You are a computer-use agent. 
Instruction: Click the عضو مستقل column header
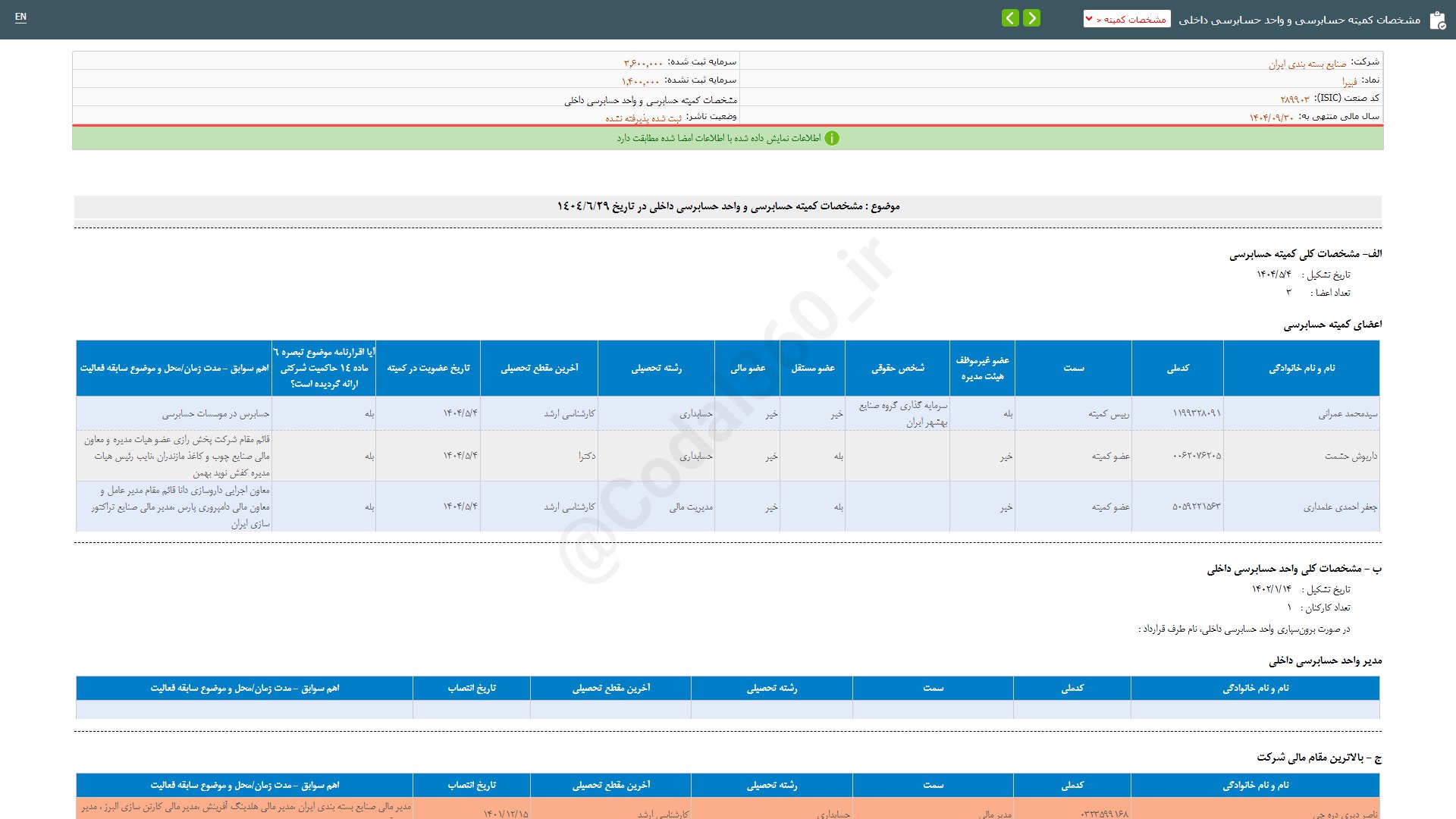(812, 369)
